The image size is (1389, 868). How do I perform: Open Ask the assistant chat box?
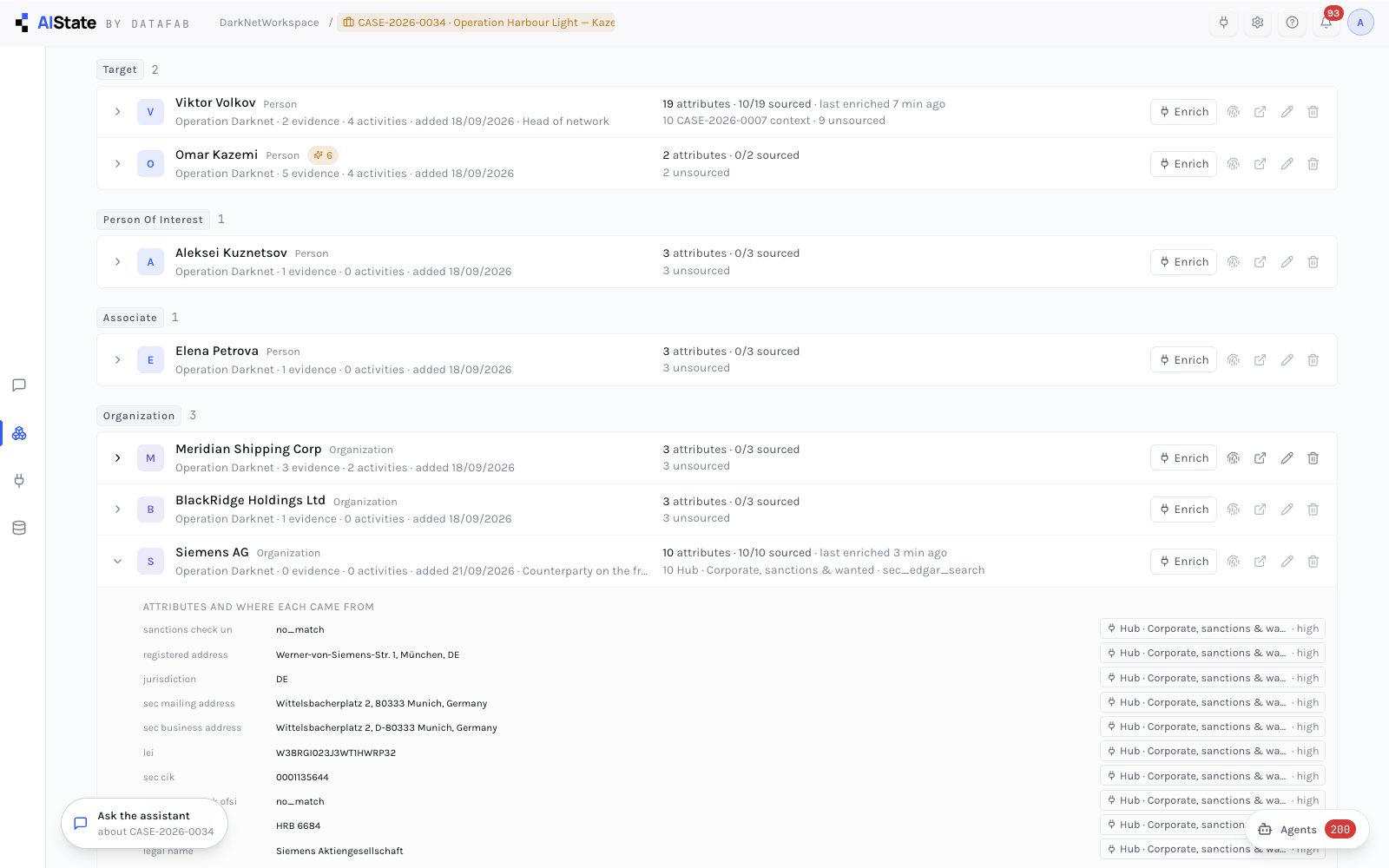pyautogui.click(x=145, y=824)
